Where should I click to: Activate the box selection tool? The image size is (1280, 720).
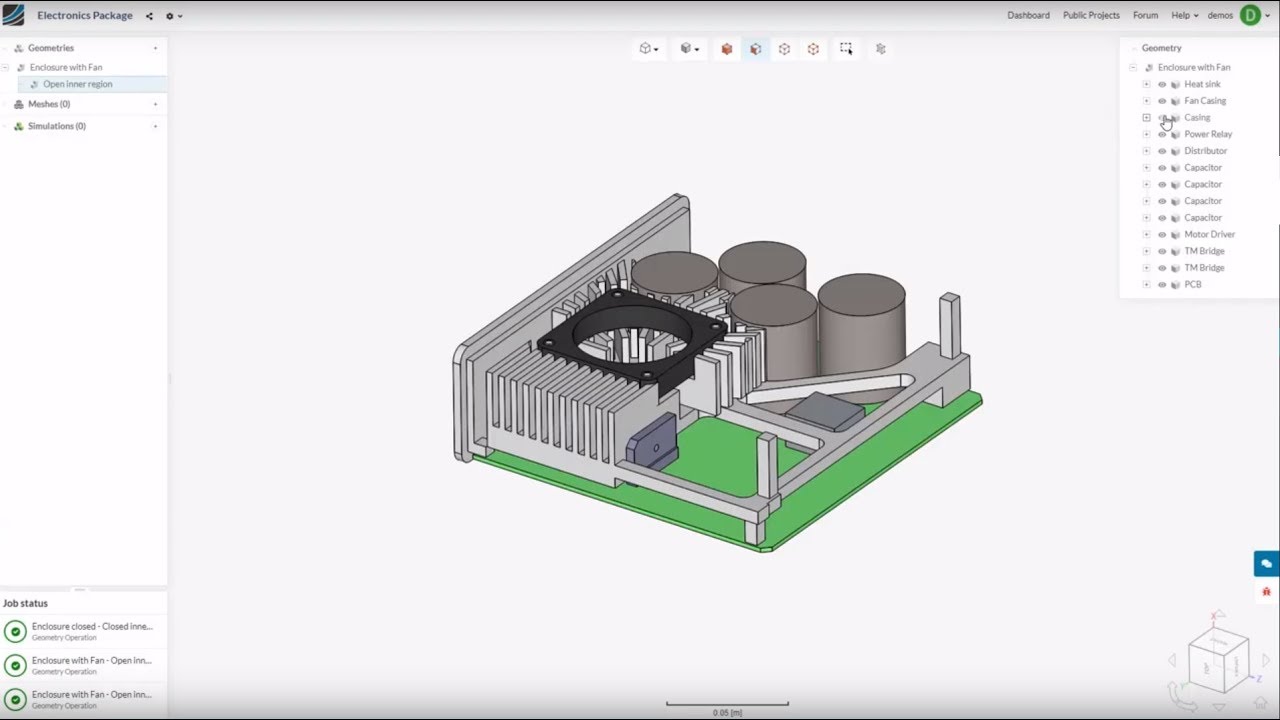pyautogui.click(x=846, y=48)
